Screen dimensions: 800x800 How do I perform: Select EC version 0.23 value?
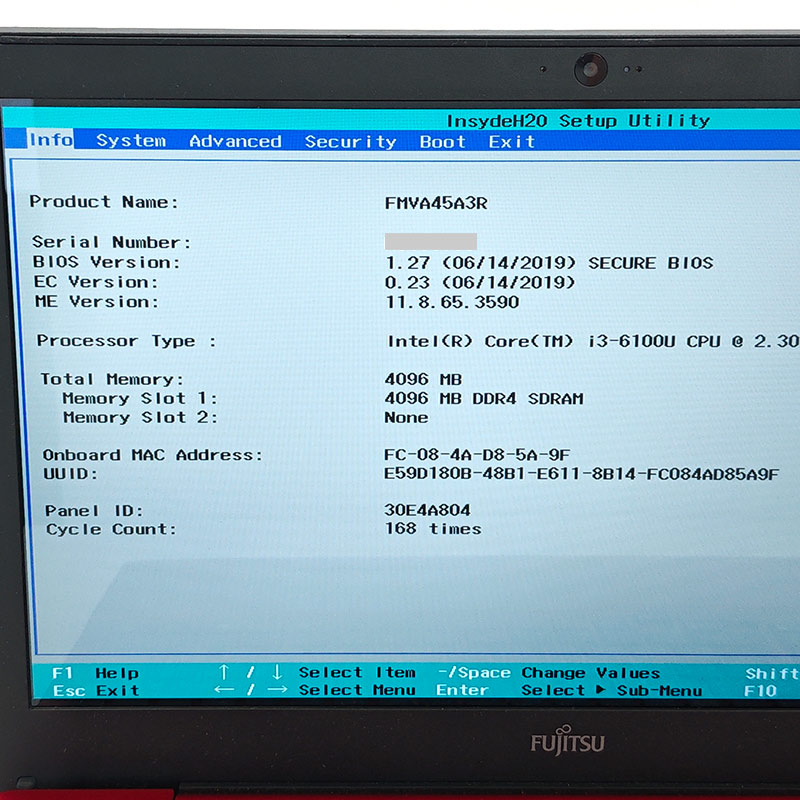[480, 282]
